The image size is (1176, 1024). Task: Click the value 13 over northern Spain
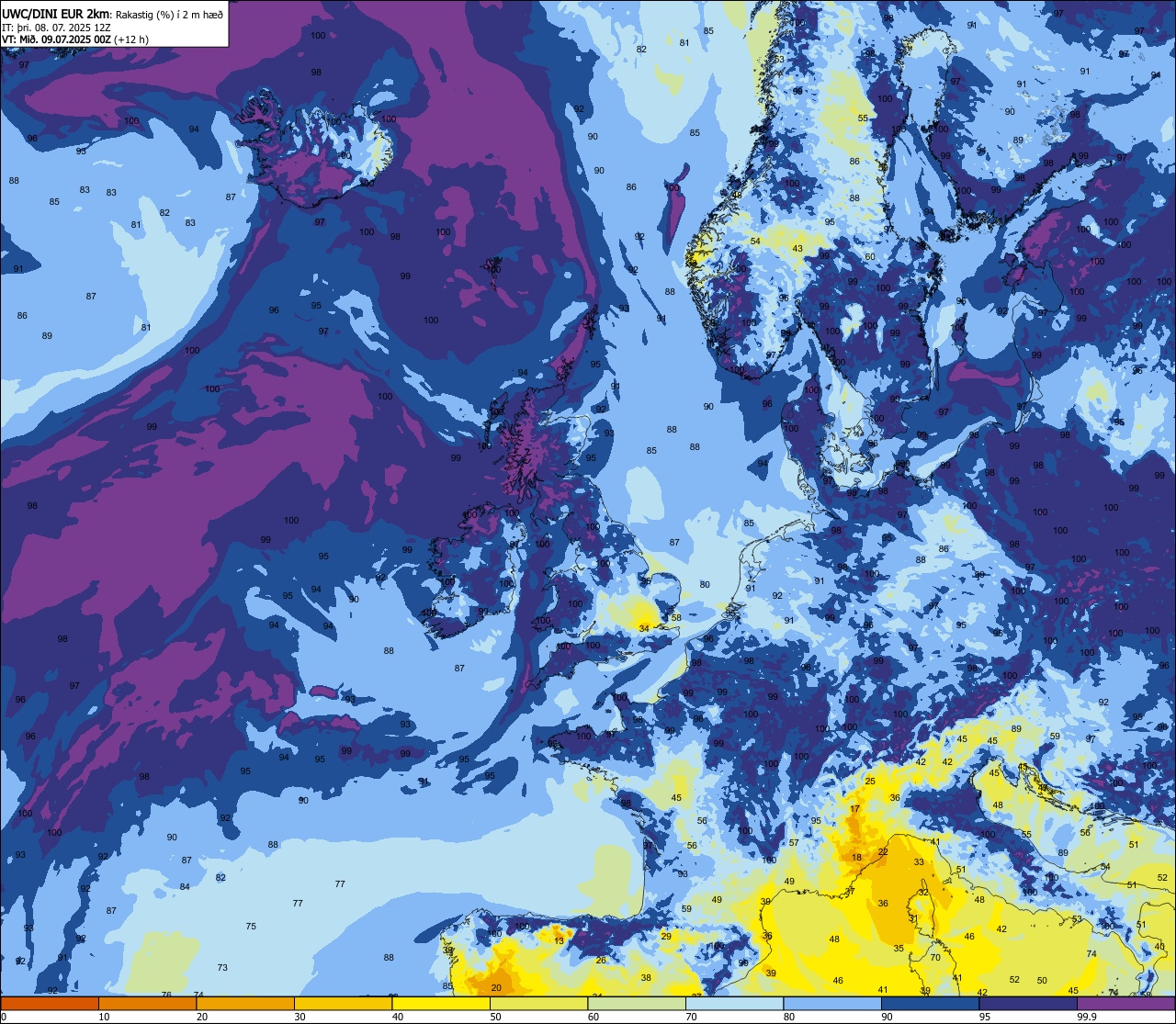559,940
